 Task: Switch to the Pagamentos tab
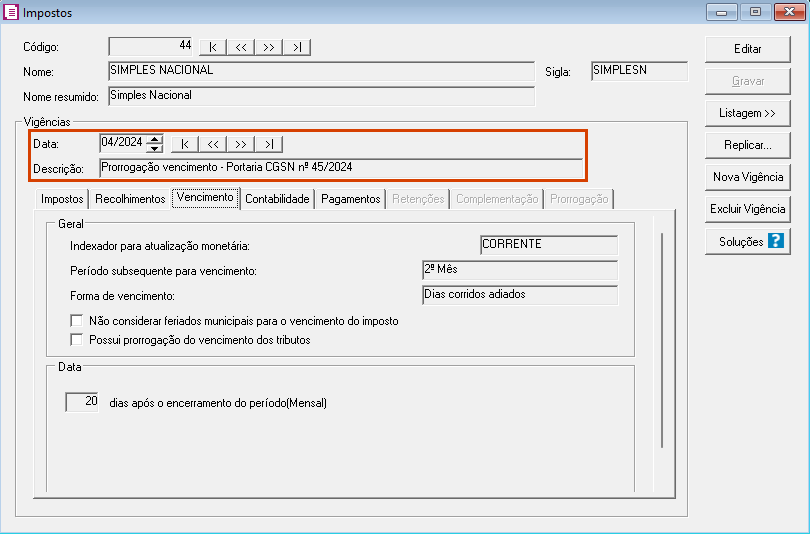click(351, 199)
